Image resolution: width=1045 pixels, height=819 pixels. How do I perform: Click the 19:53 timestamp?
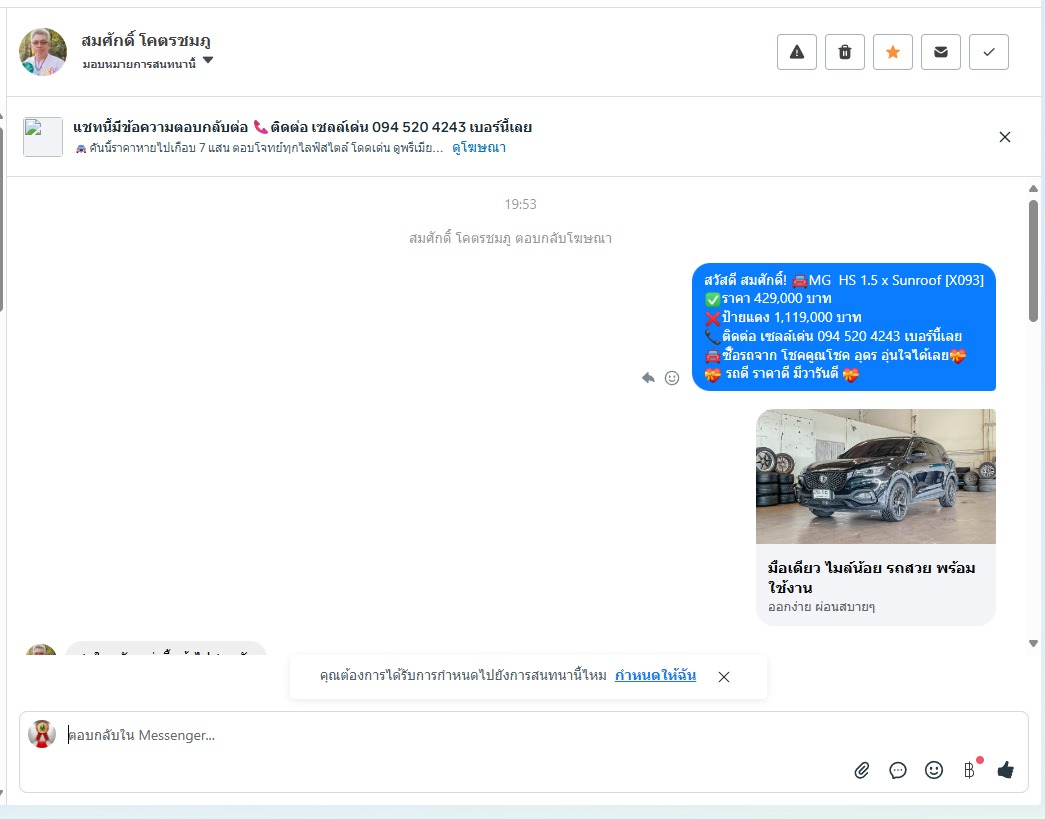[x=521, y=205]
